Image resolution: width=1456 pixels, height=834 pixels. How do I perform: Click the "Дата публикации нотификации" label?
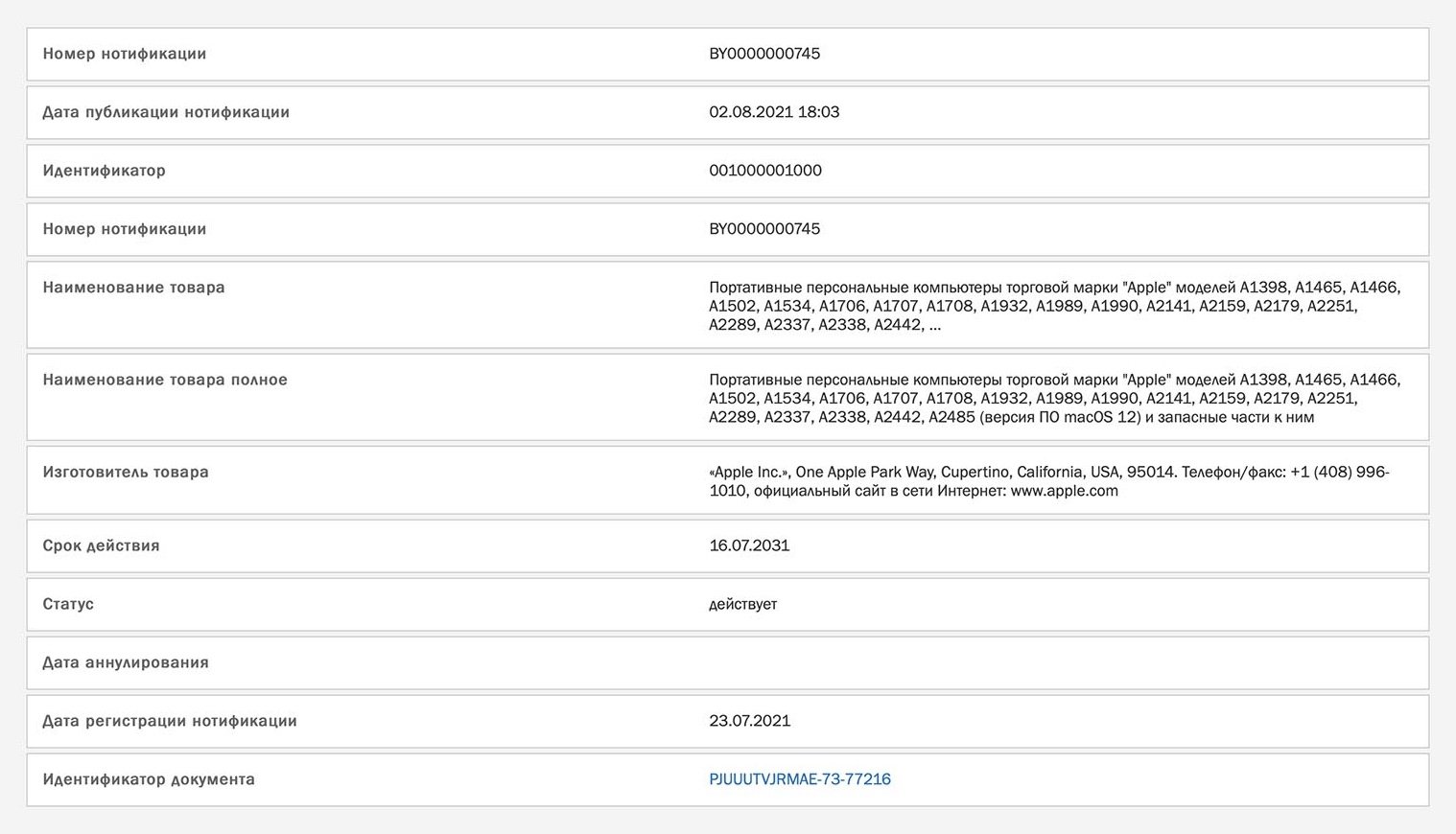coord(166,112)
